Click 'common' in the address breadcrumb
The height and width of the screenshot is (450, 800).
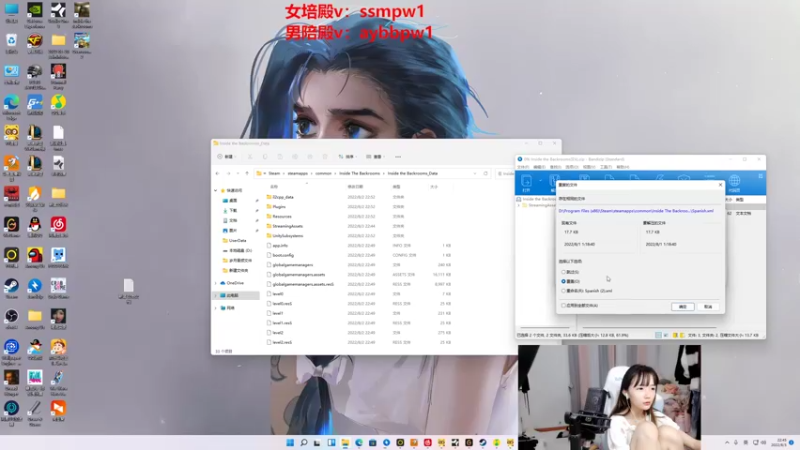point(323,173)
